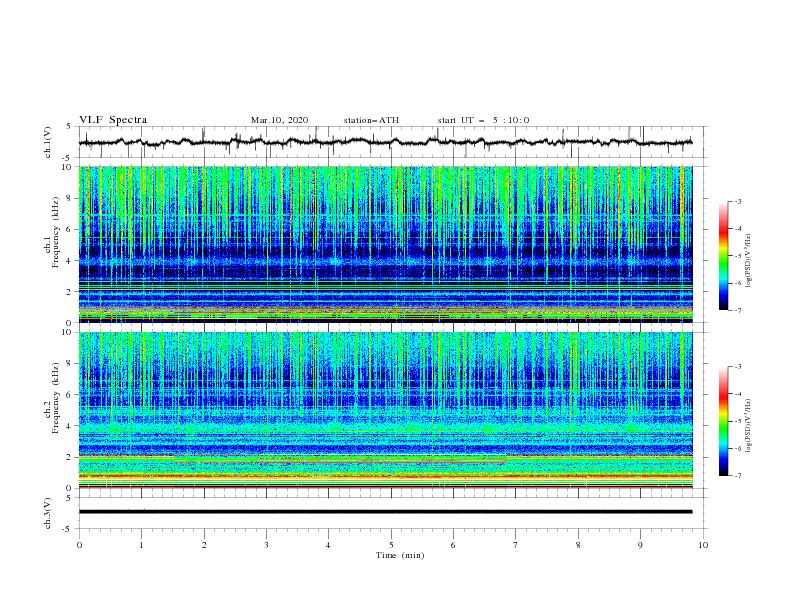The width and height of the screenshot is (792, 612).
Task: Click time axis tick label "7"
Action: [516, 545]
